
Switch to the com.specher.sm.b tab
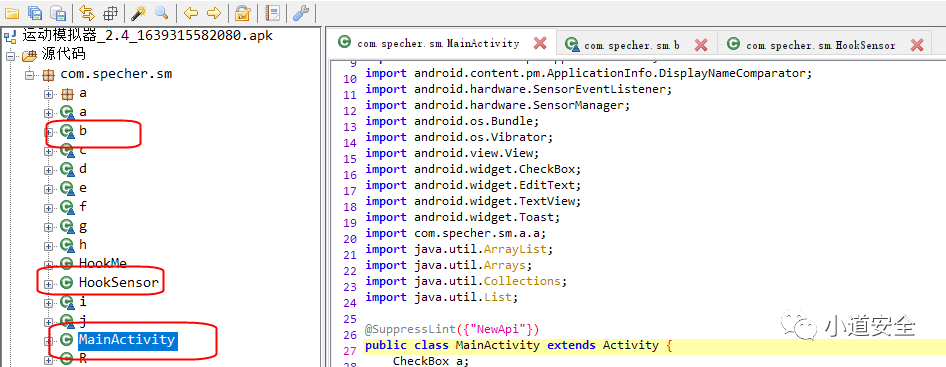pyautogui.click(x=632, y=45)
